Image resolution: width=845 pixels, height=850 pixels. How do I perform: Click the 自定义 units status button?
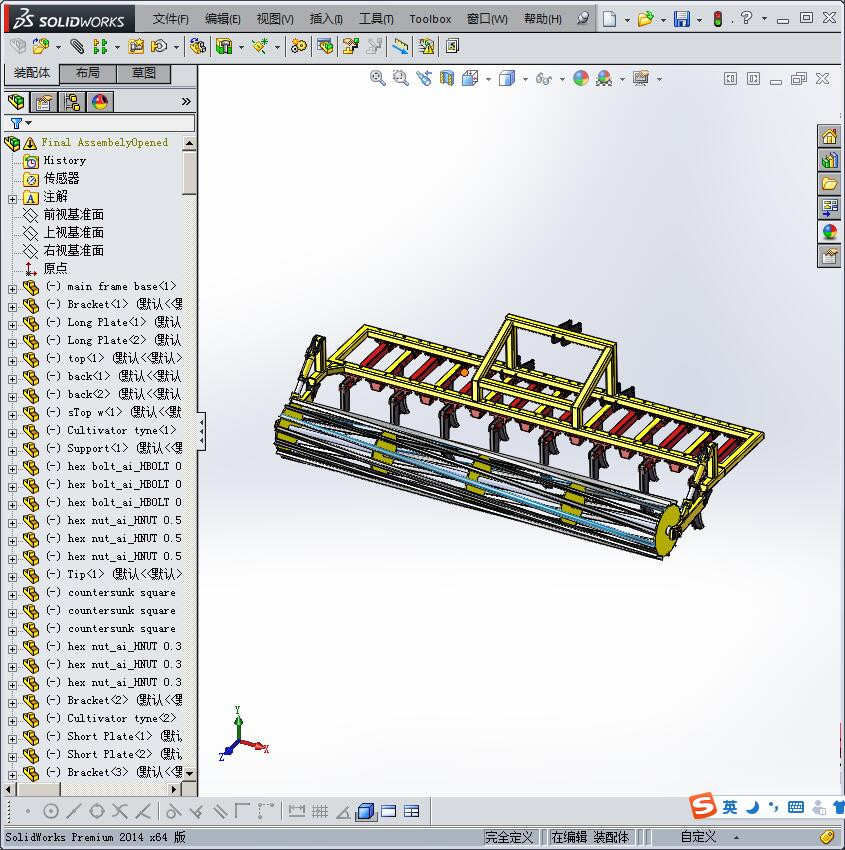click(x=698, y=836)
